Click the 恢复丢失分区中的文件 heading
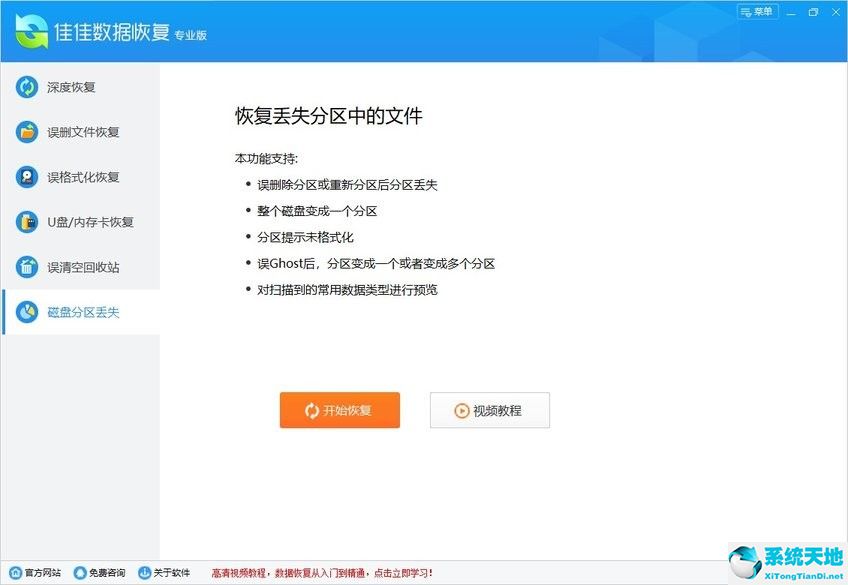 pyautogui.click(x=328, y=116)
